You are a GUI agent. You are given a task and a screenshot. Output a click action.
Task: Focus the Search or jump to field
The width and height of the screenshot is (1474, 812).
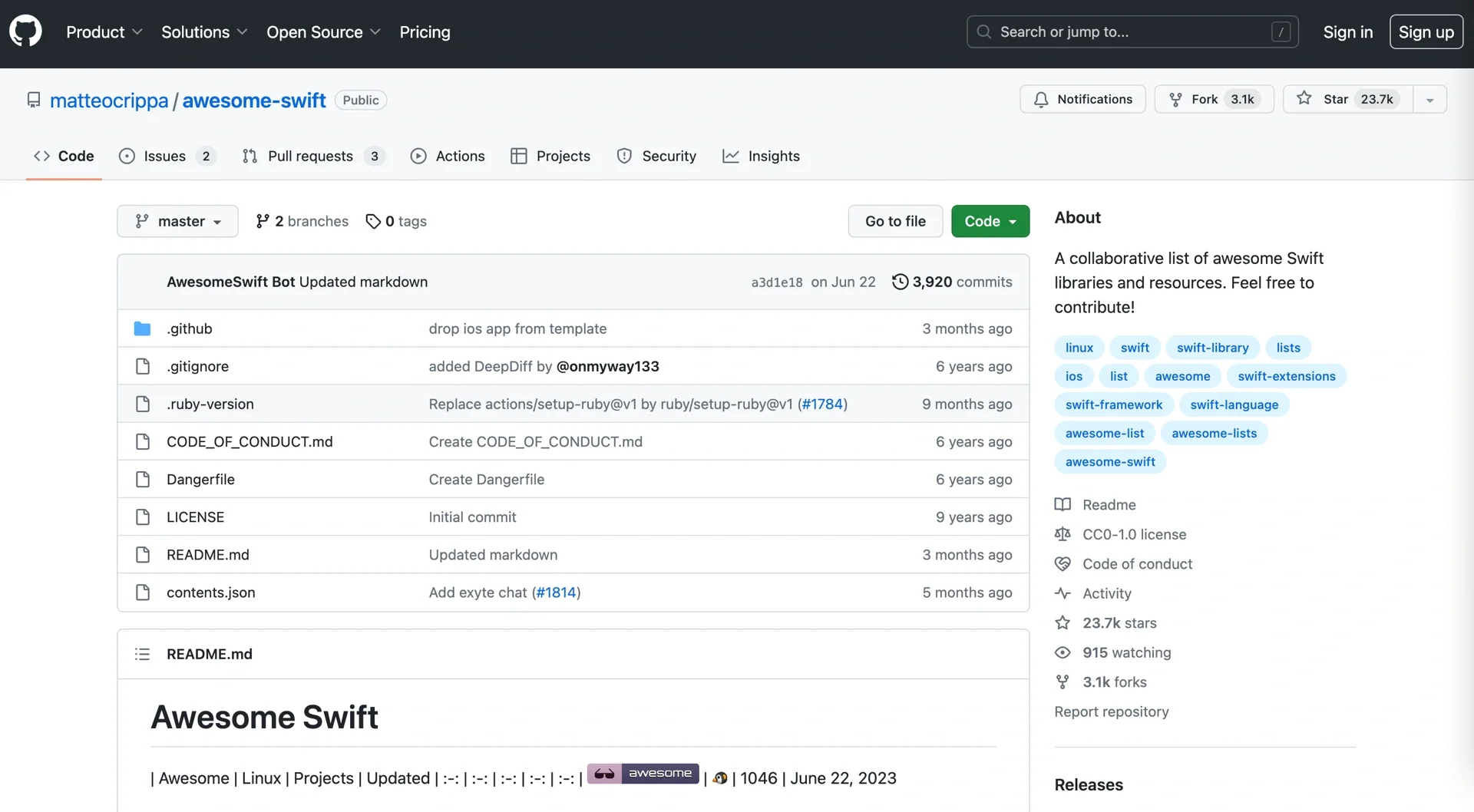pyautogui.click(x=1132, y=31)
